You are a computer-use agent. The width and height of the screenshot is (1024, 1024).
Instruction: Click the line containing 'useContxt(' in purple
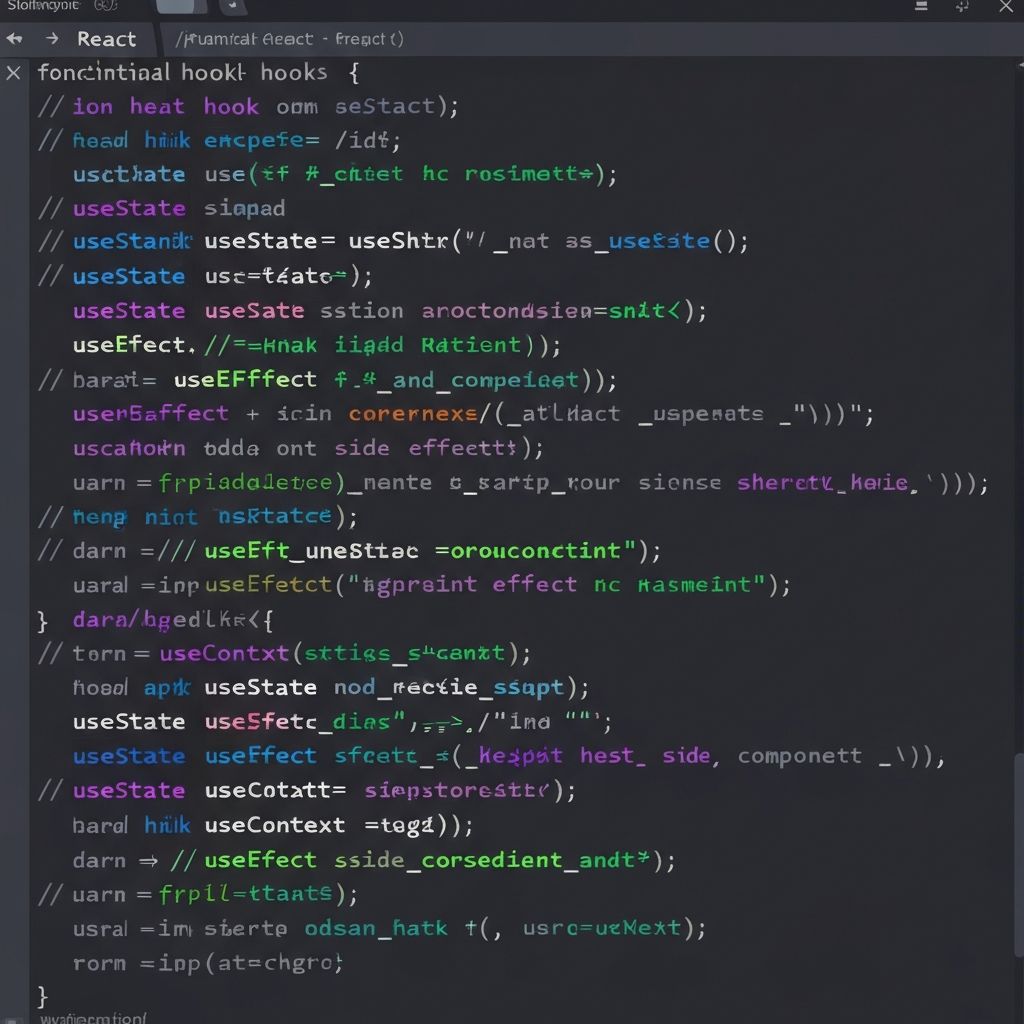[x=285, y=653]
